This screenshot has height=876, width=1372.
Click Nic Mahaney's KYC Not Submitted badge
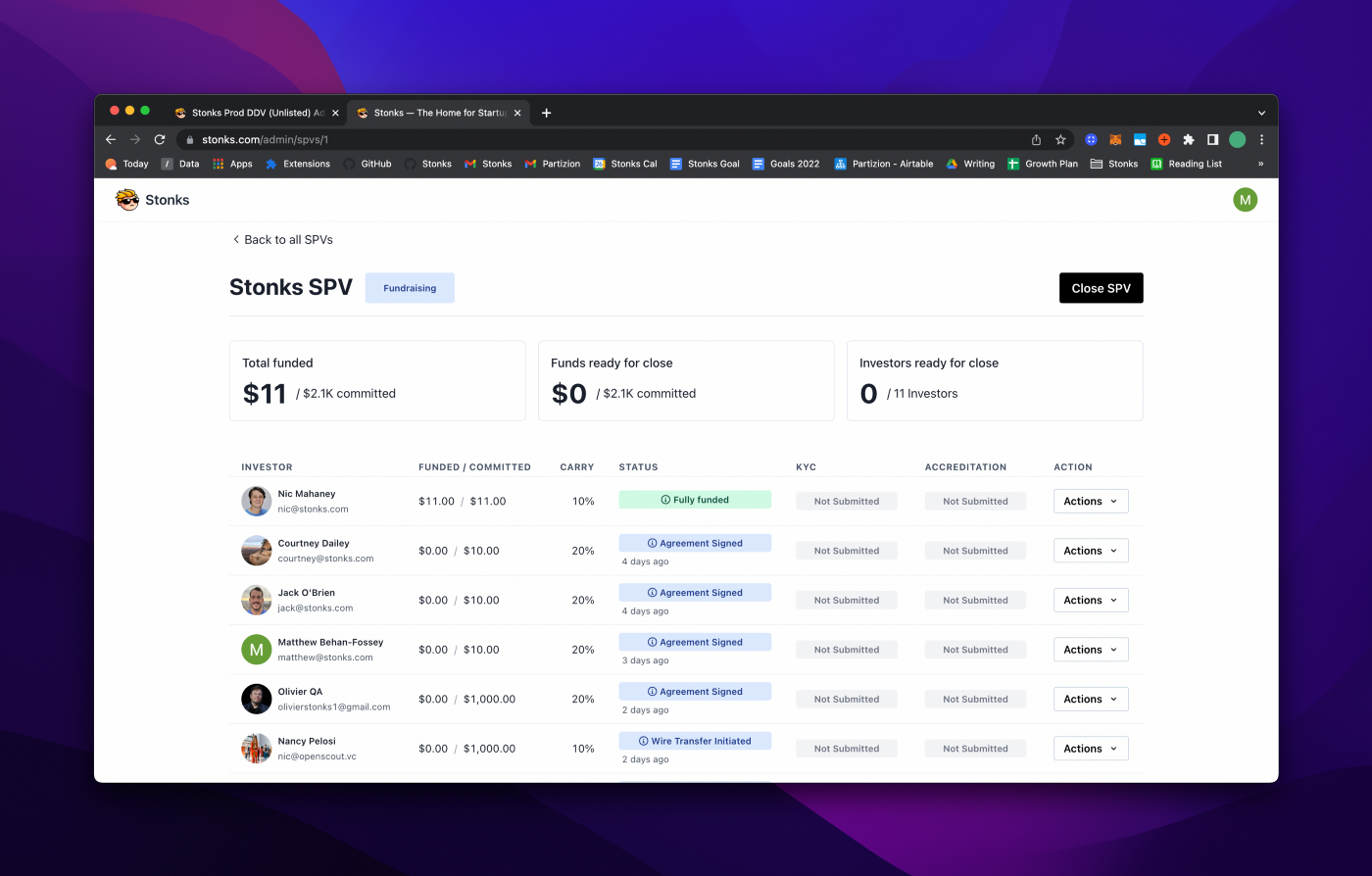coord(846,501)
